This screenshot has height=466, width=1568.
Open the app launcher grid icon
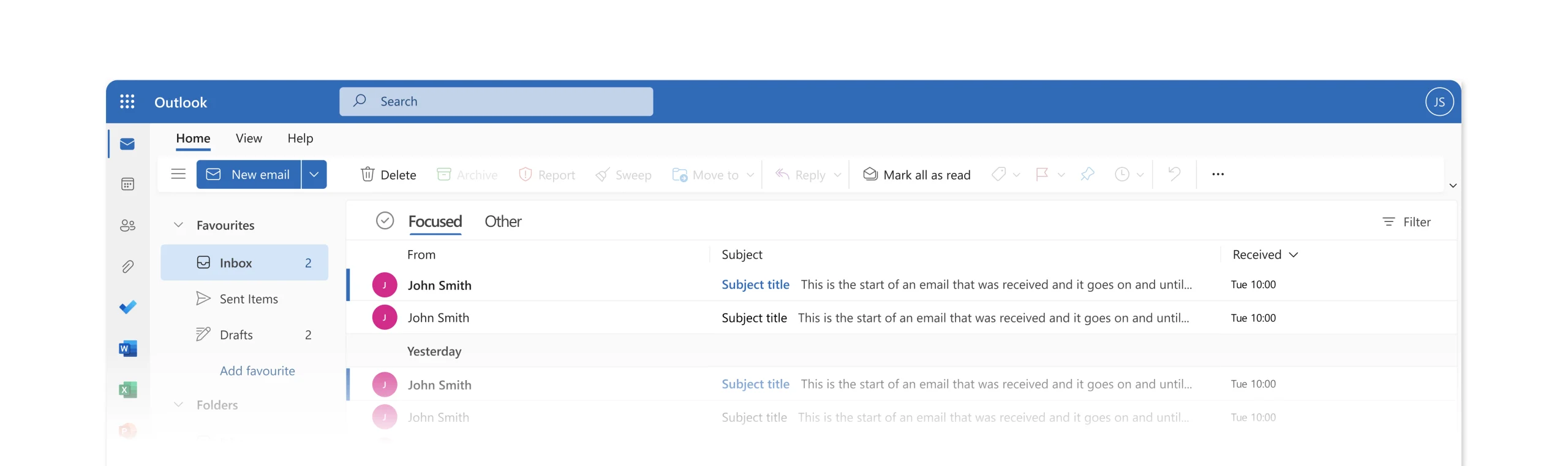pyautogui.click(x=127, y=102)
